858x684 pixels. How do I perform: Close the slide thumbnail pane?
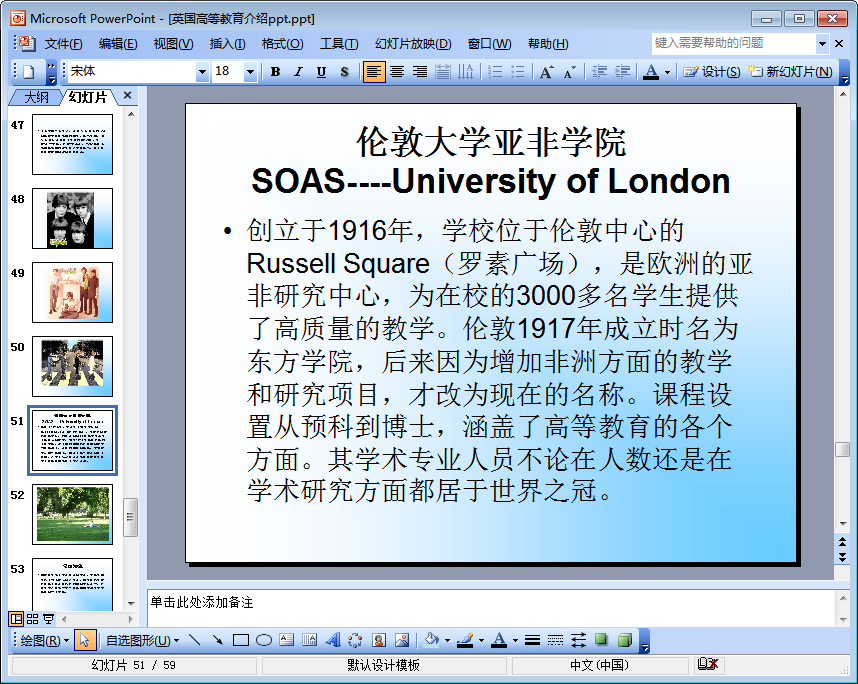[127, 95]
